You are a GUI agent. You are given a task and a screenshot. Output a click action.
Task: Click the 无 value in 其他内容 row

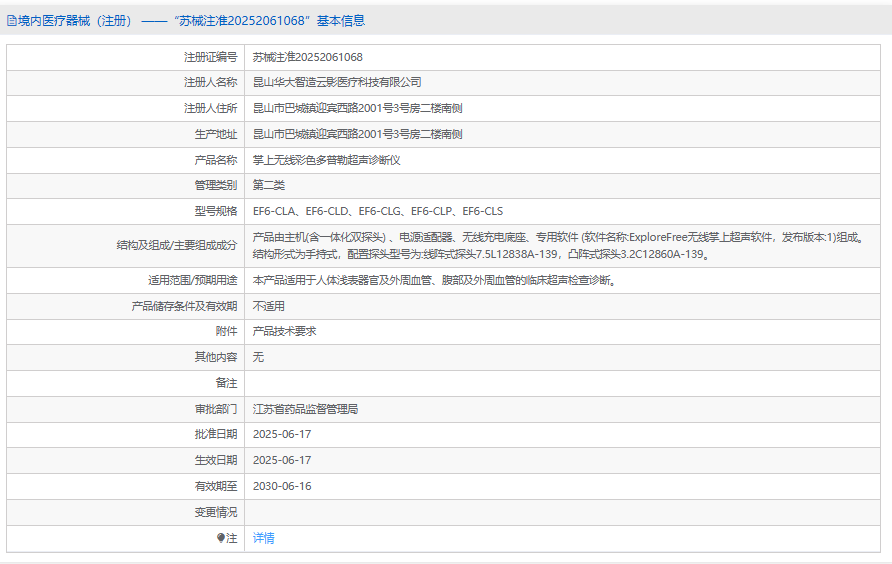coord(258,357)
